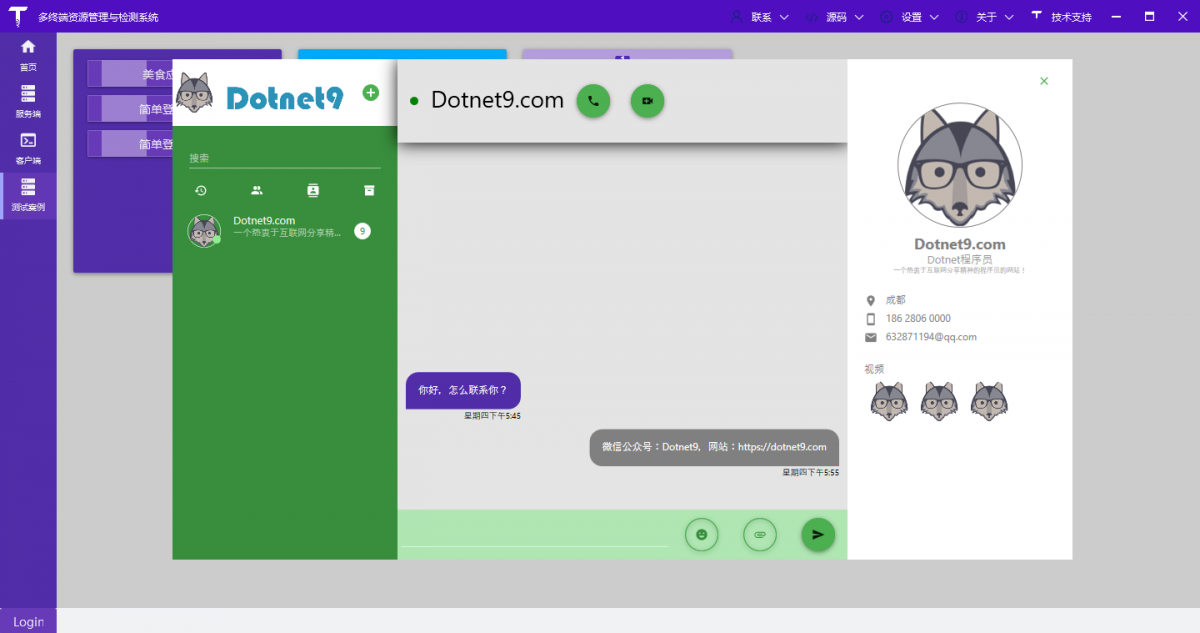The height and width of the screenshot is (633, 1200).
Task: Add a new chat with plus icon
Action: click(x=370, y=93)
